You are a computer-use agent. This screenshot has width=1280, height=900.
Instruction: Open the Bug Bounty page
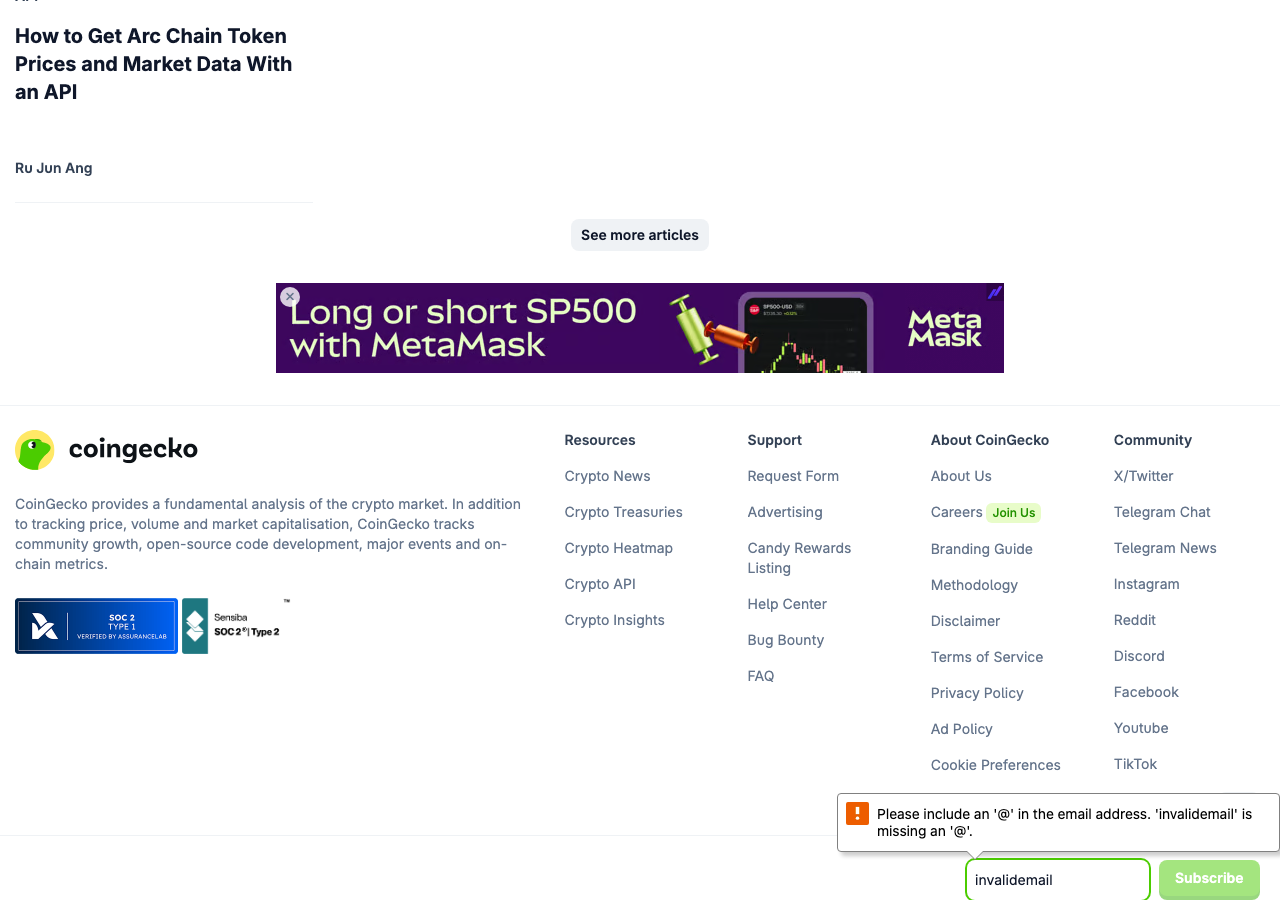coord(786,640)
